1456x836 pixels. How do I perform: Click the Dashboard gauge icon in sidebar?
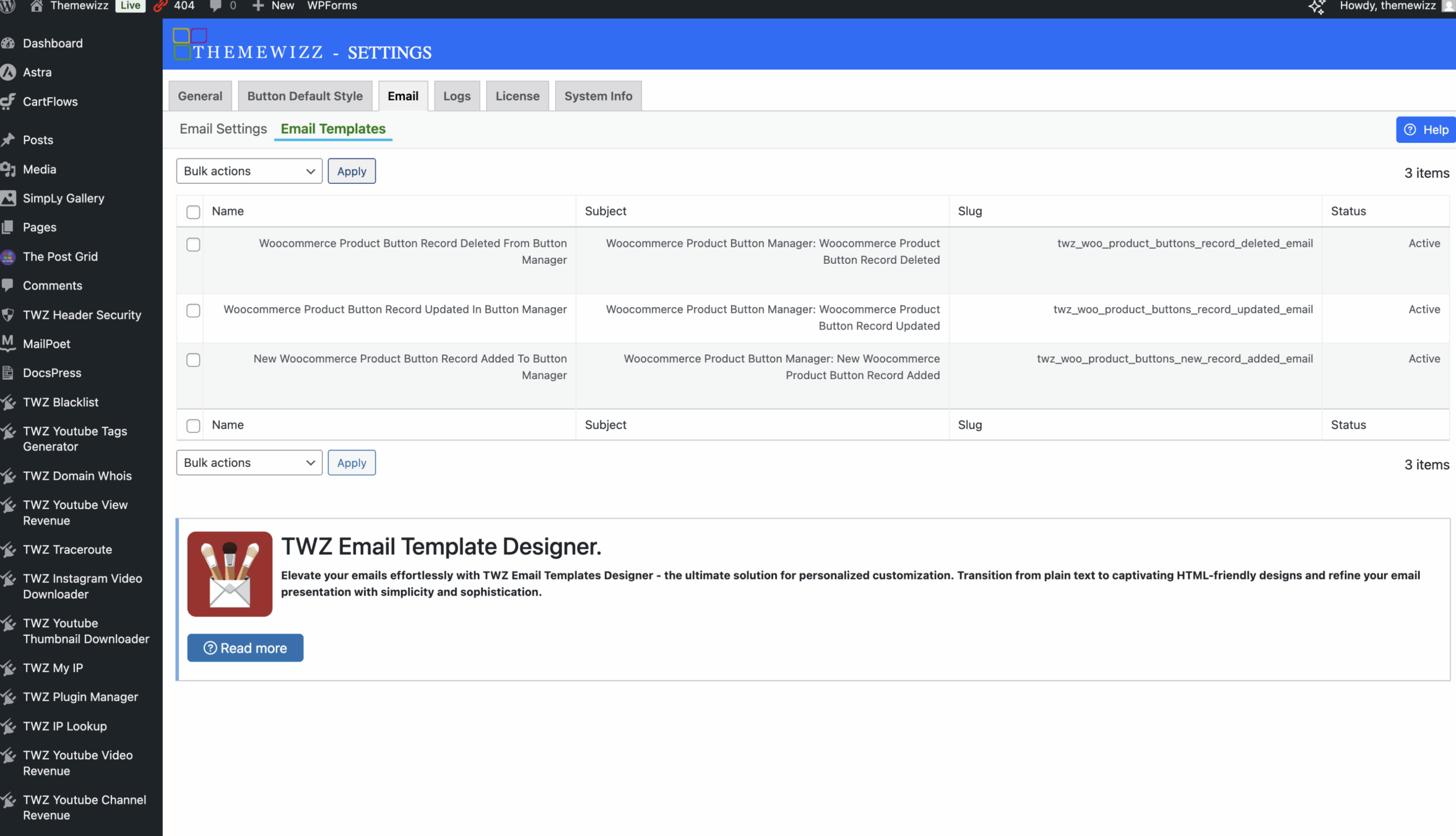click(x=8, y=43)
